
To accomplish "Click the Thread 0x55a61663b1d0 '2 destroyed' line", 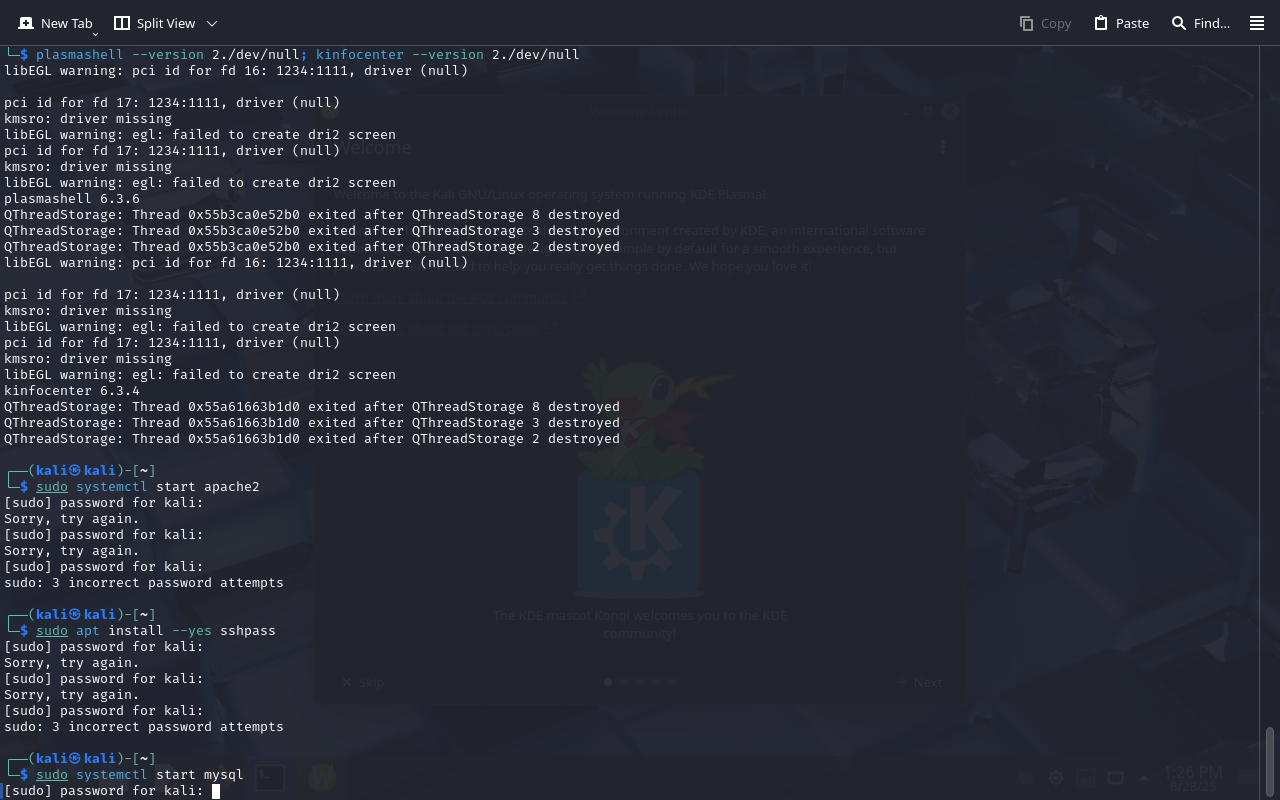I will (x=312, y=439).
